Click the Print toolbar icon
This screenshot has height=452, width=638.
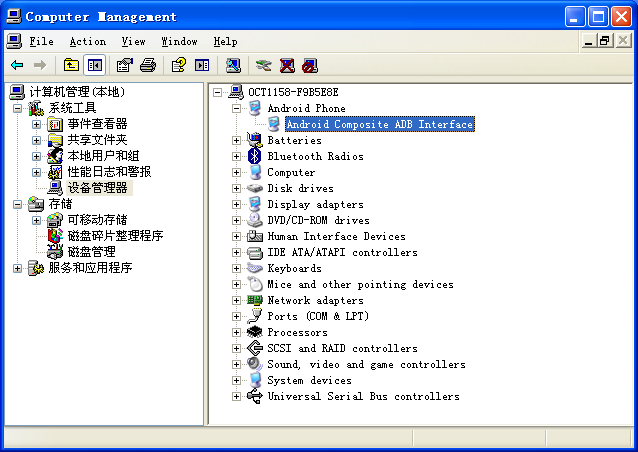tap(148, 65)
